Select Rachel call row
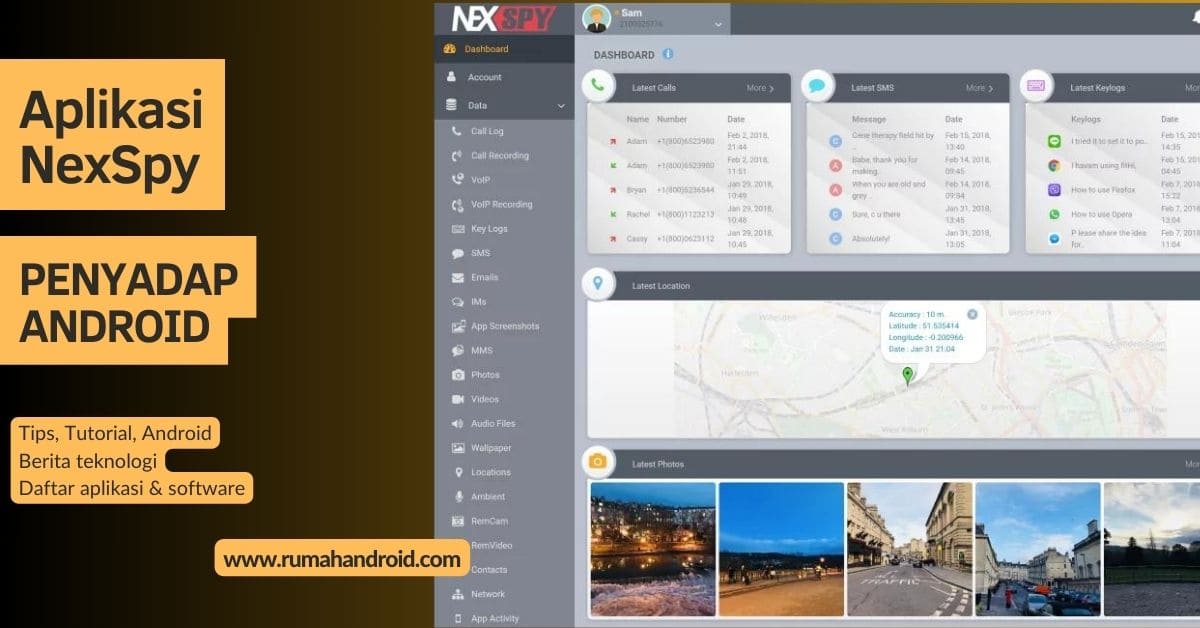1200x628 pixels. pos(691,214)
